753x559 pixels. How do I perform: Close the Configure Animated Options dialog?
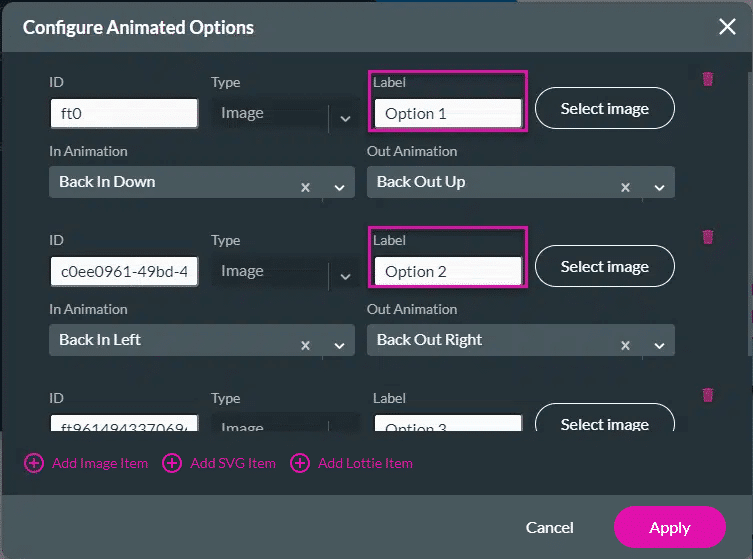tap(727, 27)
